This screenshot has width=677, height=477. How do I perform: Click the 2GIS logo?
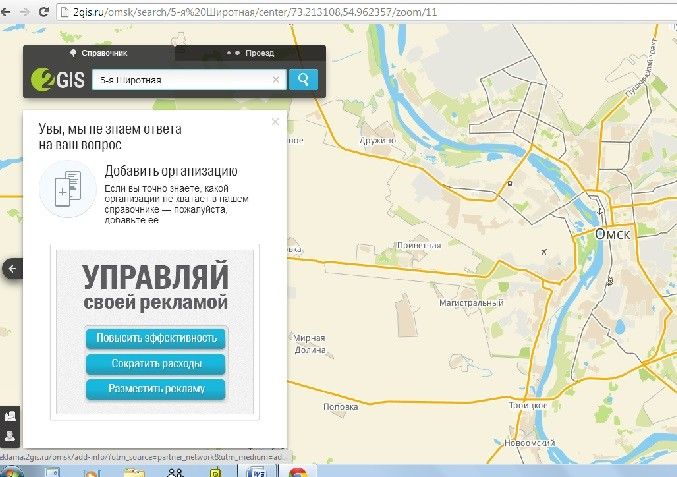[x=57, y=80]
